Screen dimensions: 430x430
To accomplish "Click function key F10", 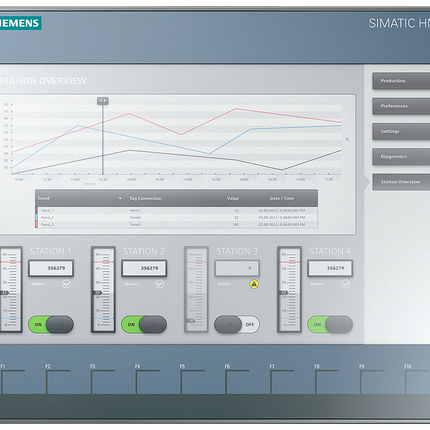I will 417,380.
